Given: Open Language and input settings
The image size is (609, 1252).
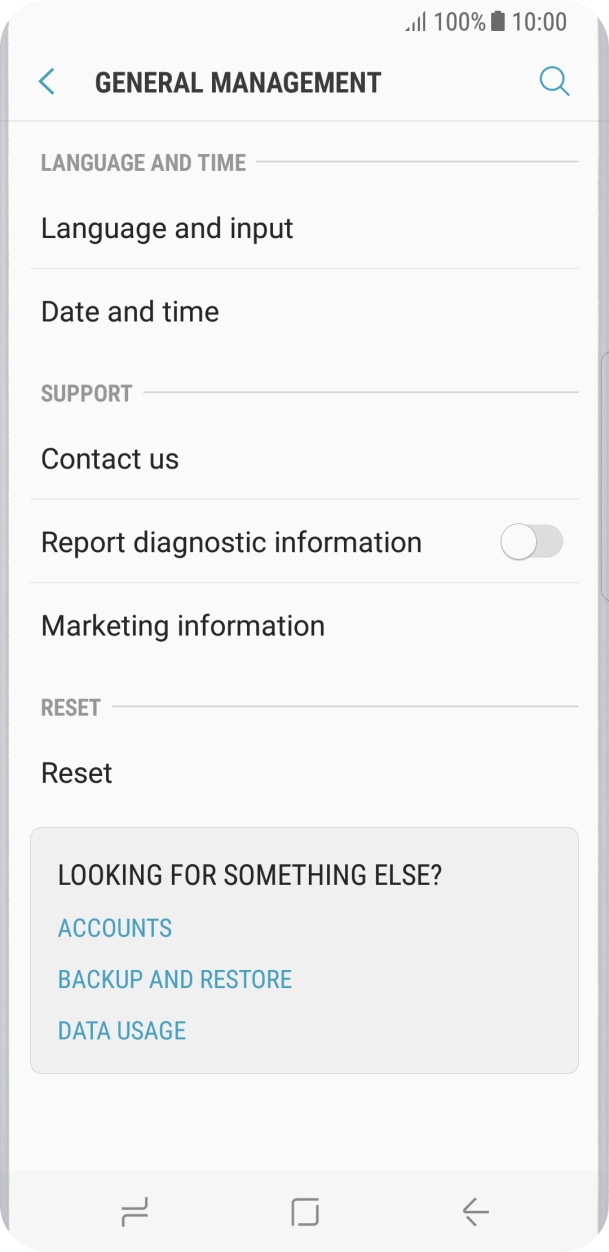Looking at the screenshot, I should [x=167, y=228].
